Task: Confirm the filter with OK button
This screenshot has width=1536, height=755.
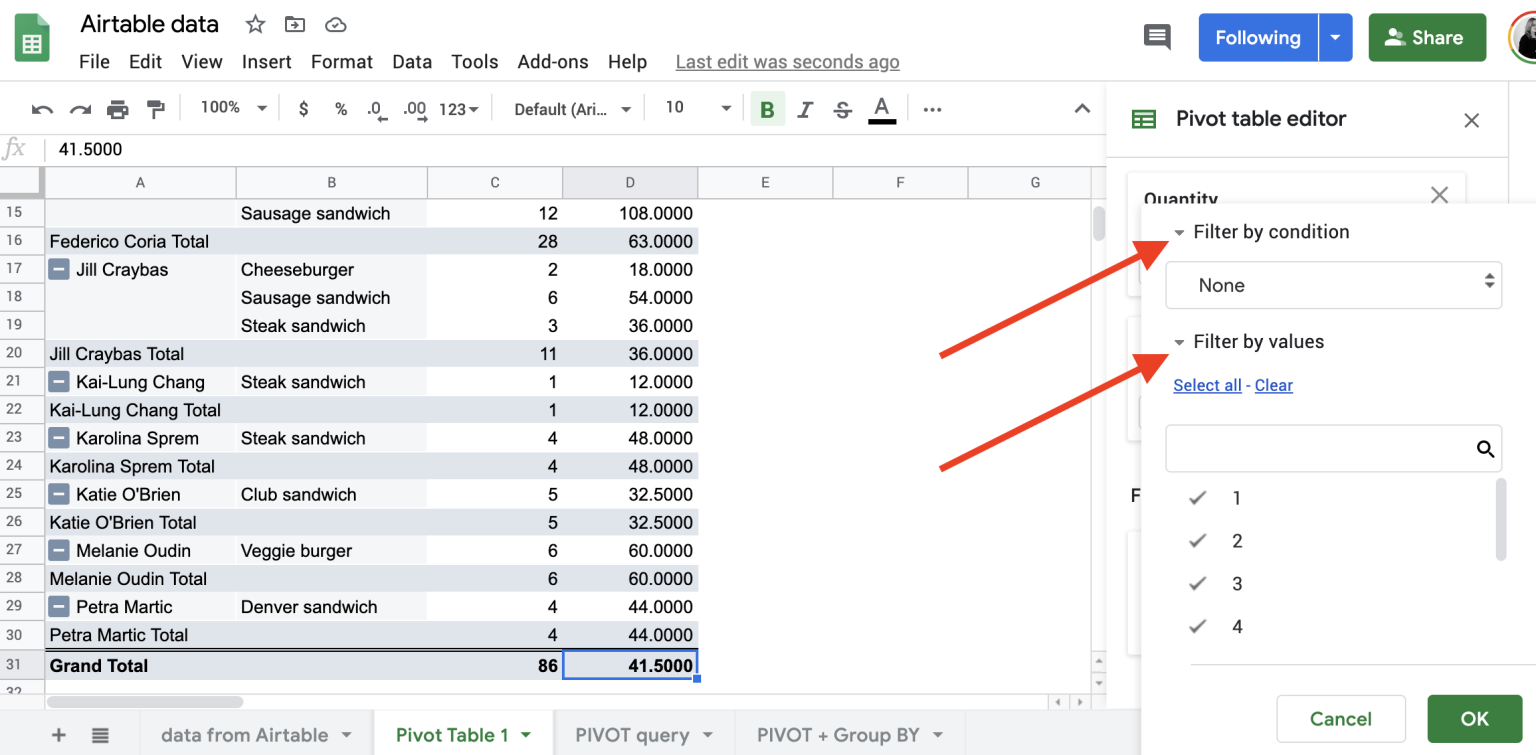Action: [x=1474, y=718]
